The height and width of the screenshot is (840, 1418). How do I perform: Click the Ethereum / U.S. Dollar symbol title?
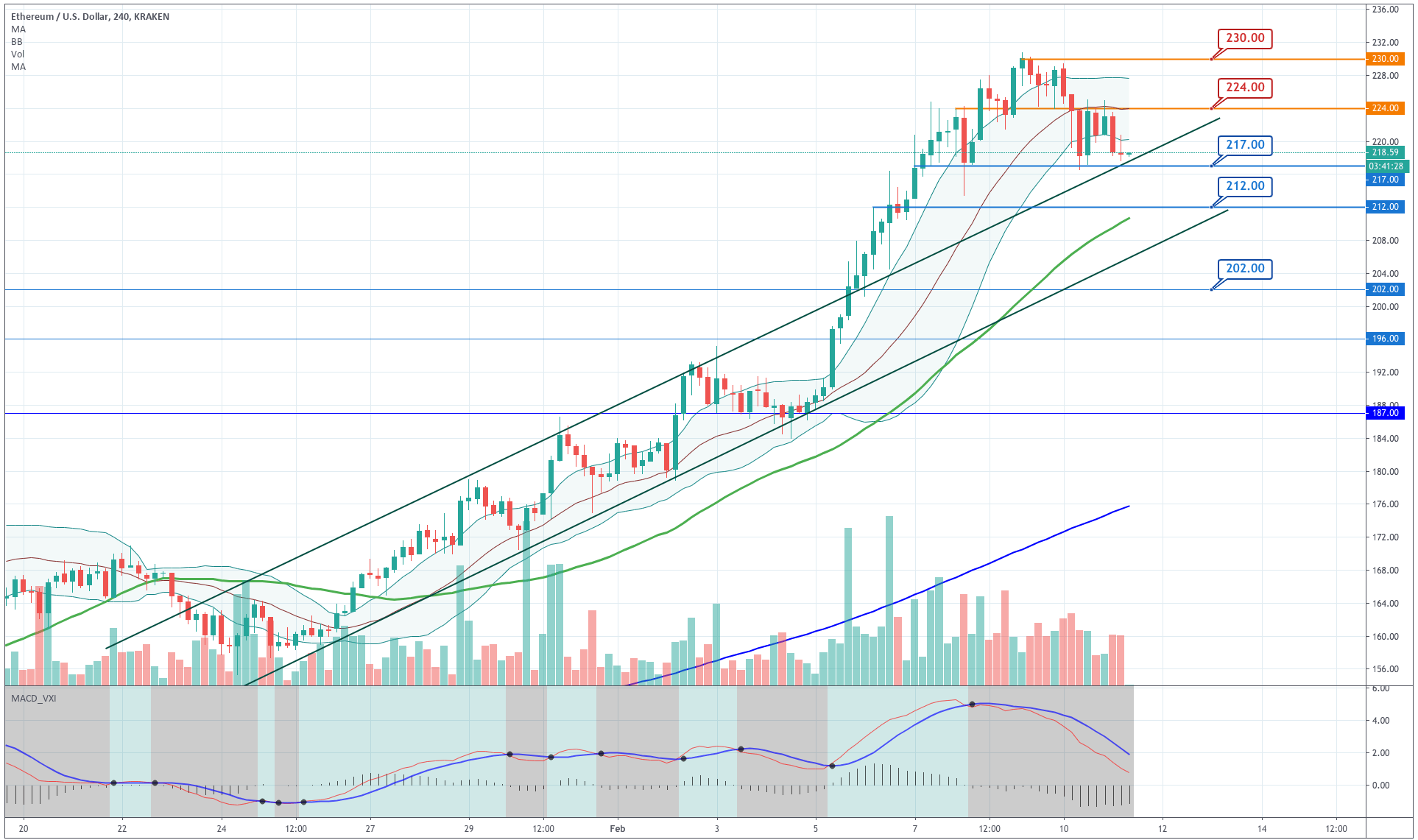pyautogui.click(x=90, y=16)
